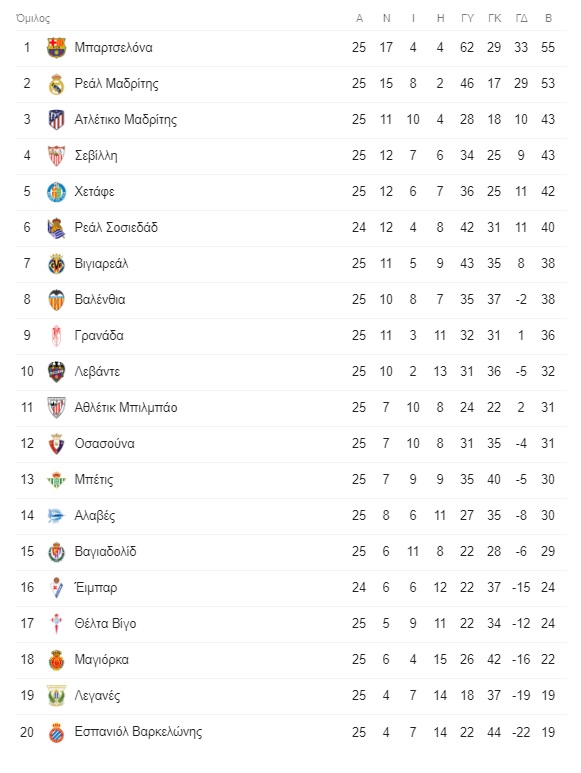Click the ΓΔ goal difference header
The image size is (581, 773).
(x=521, y=18)
